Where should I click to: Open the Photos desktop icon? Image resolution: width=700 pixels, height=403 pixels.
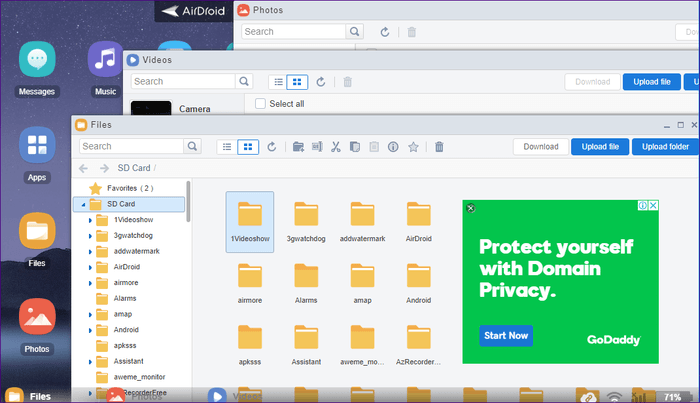coord(37,316)
